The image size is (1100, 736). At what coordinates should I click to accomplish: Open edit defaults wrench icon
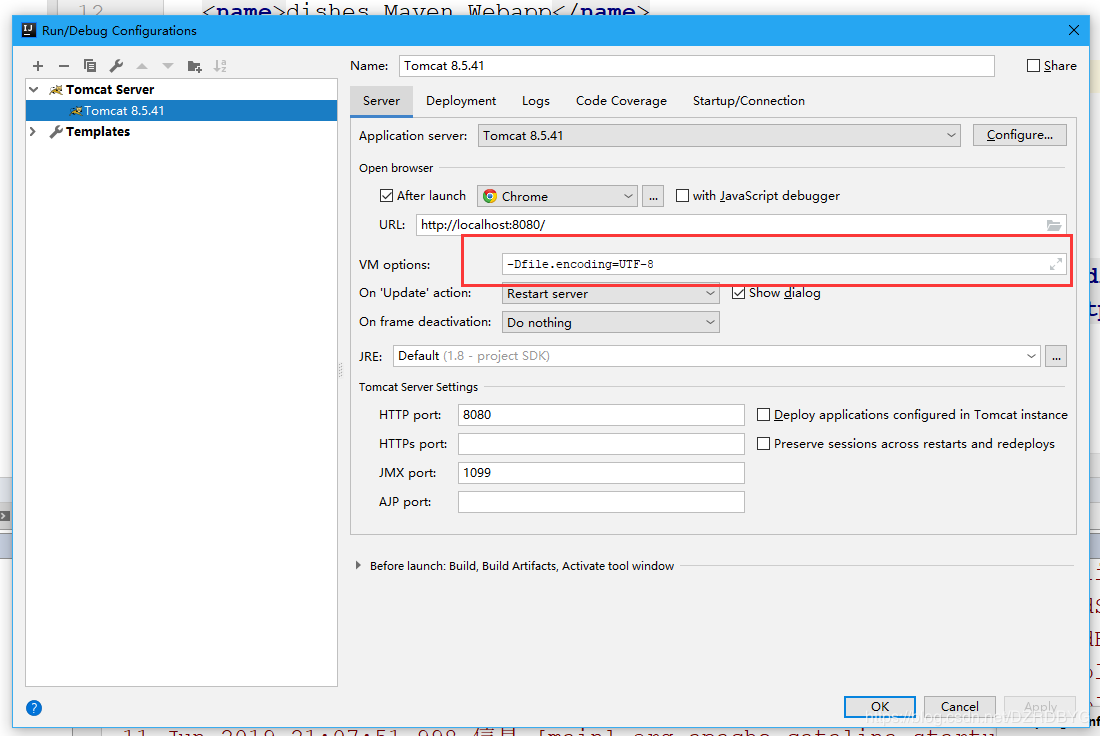116,66
